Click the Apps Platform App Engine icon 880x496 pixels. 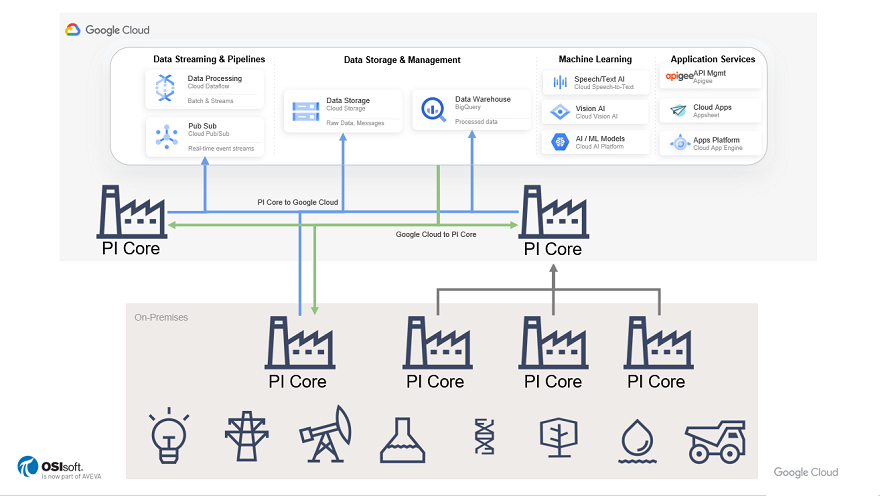(679, 143)
